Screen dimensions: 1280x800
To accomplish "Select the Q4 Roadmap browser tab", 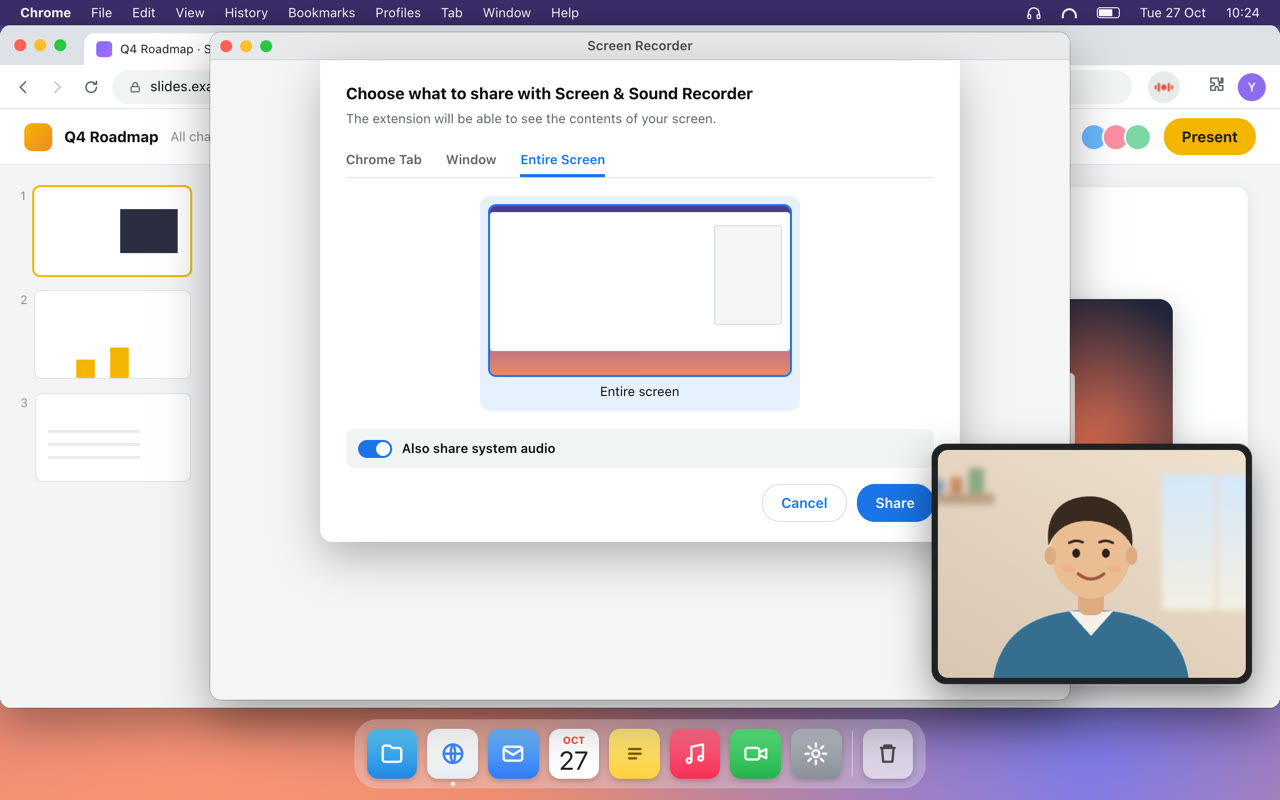I will pyautogui.click(x=148, y=49).
